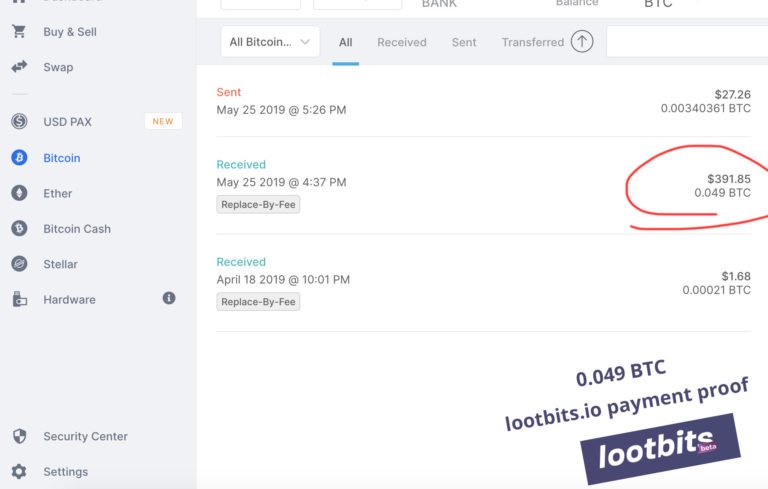768x489 pixels.
Task: Open the Buy & Sell cart icon
Action: [19, 31]
